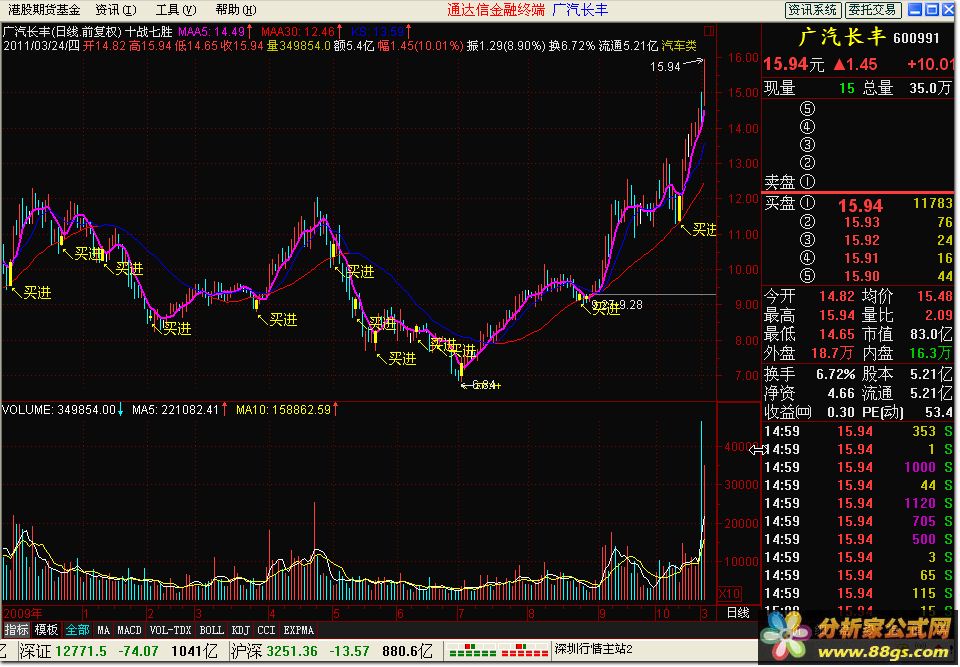Open the 港股期货基金 menu

44,10
